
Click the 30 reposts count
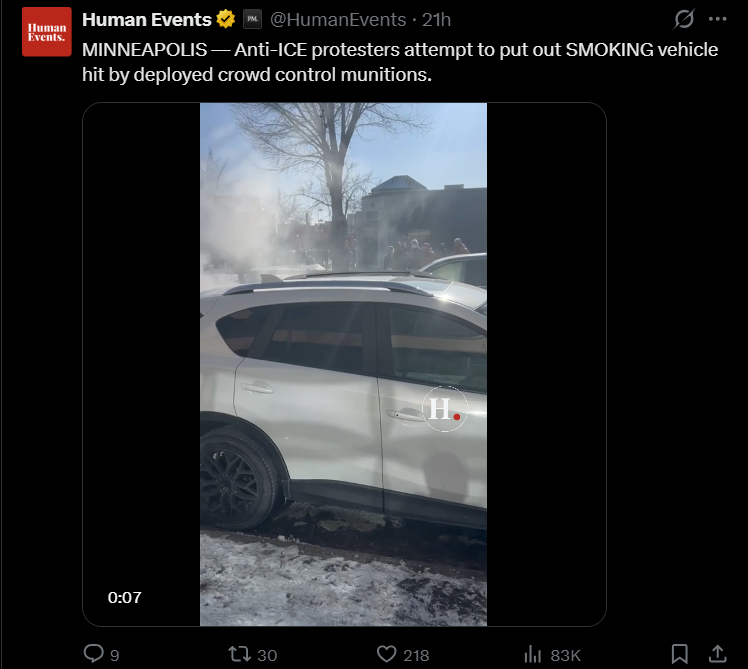pyautogui.click(x=267, y=655)
